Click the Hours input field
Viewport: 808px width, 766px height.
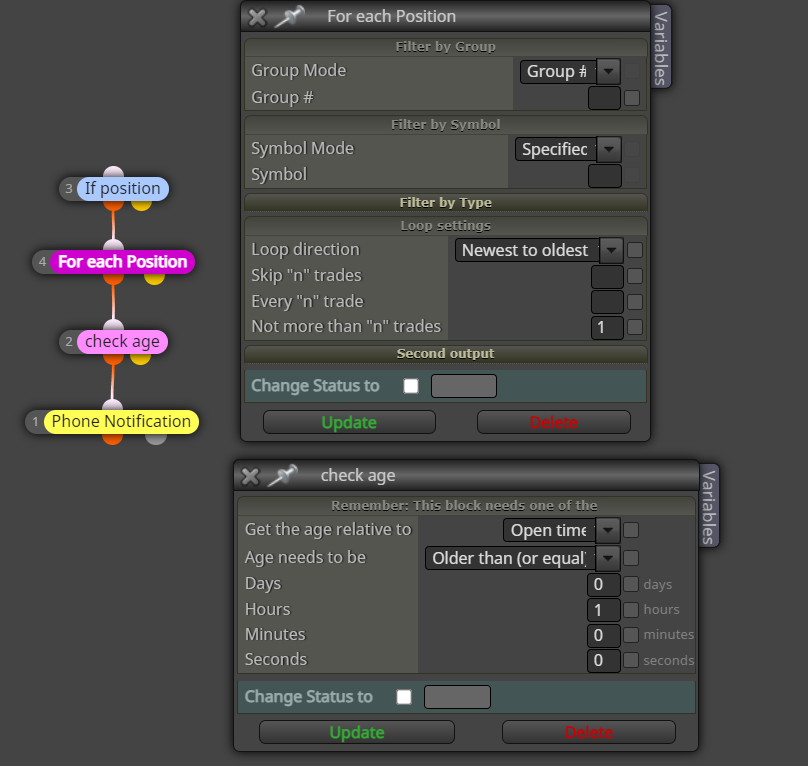[603, 610]
